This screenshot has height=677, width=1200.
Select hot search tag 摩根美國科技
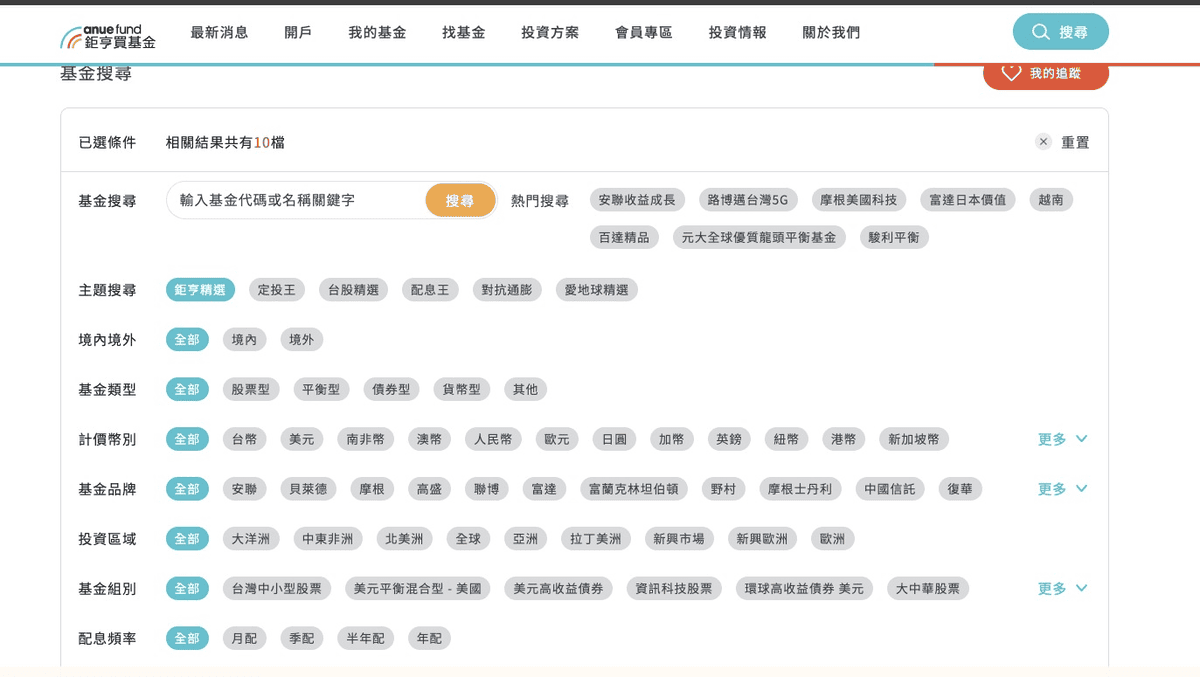point(859,200)
